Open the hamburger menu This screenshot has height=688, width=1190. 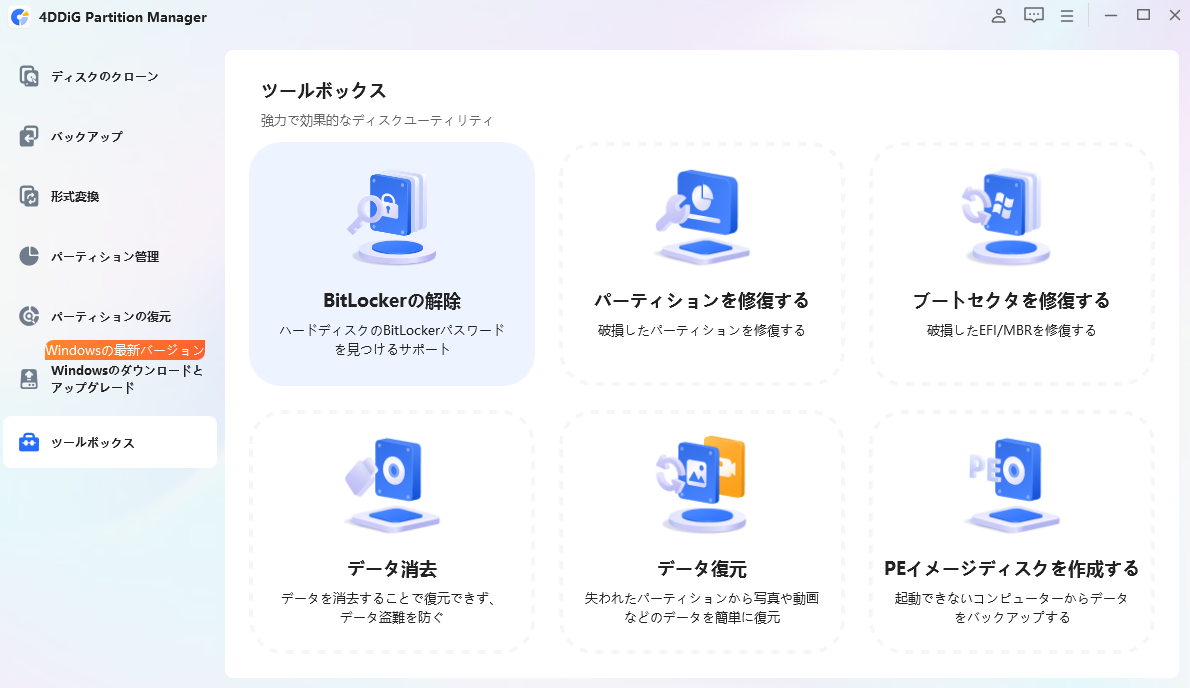[1066, 16]
